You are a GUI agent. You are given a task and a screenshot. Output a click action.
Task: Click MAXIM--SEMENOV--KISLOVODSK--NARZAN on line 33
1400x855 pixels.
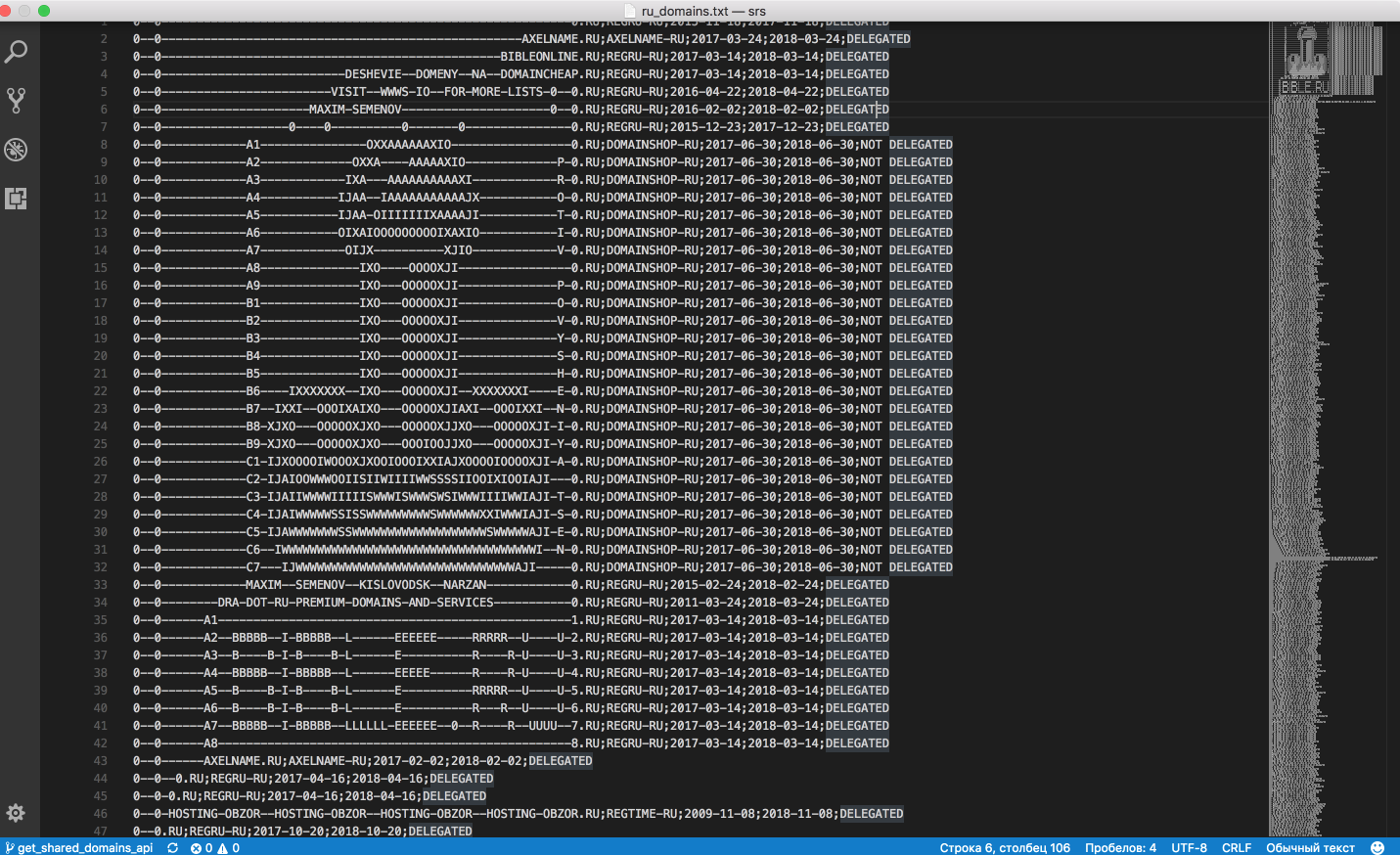click(366, 585)
